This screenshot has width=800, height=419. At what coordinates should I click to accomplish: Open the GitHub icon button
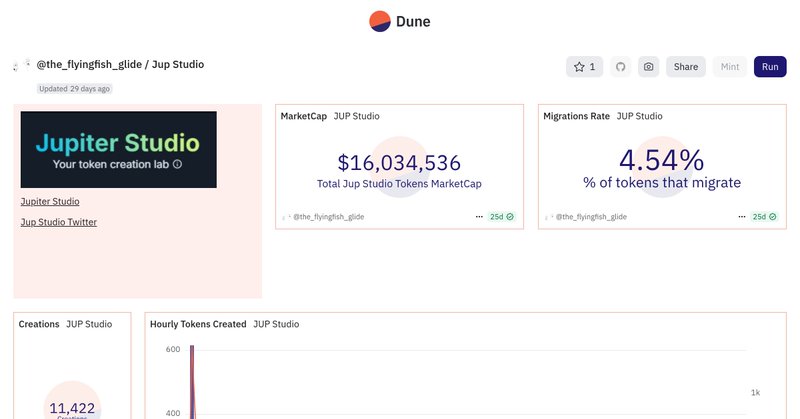pos(620,67)
